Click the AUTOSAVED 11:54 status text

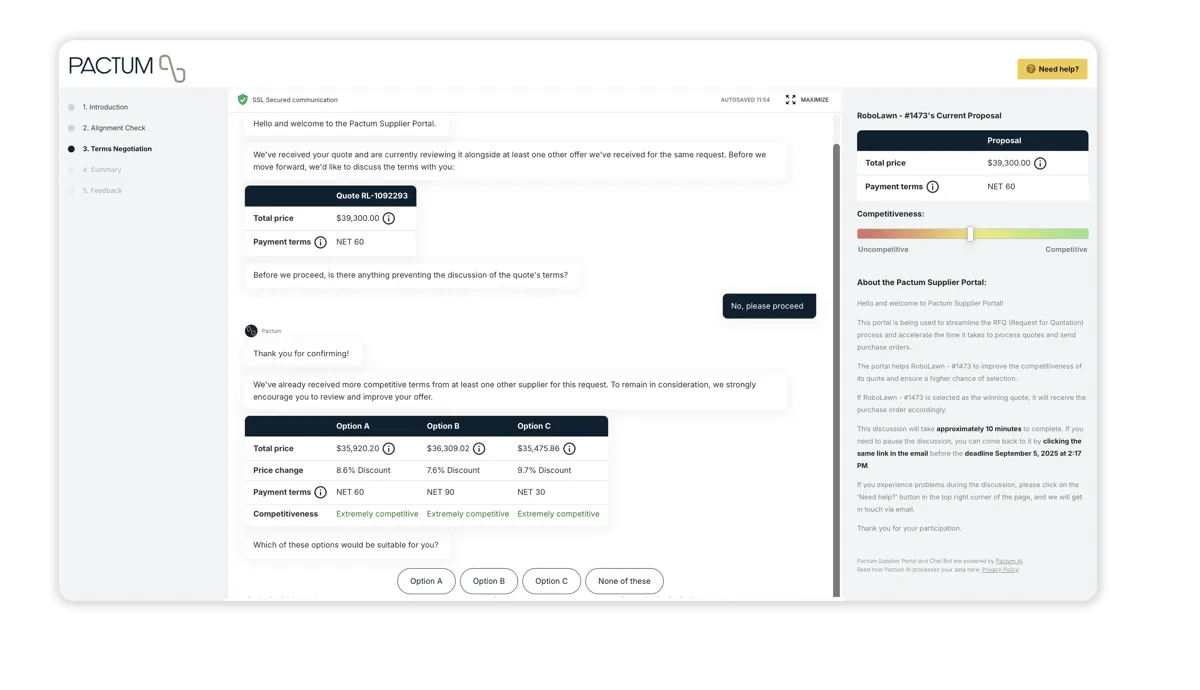tap(745, 100)
